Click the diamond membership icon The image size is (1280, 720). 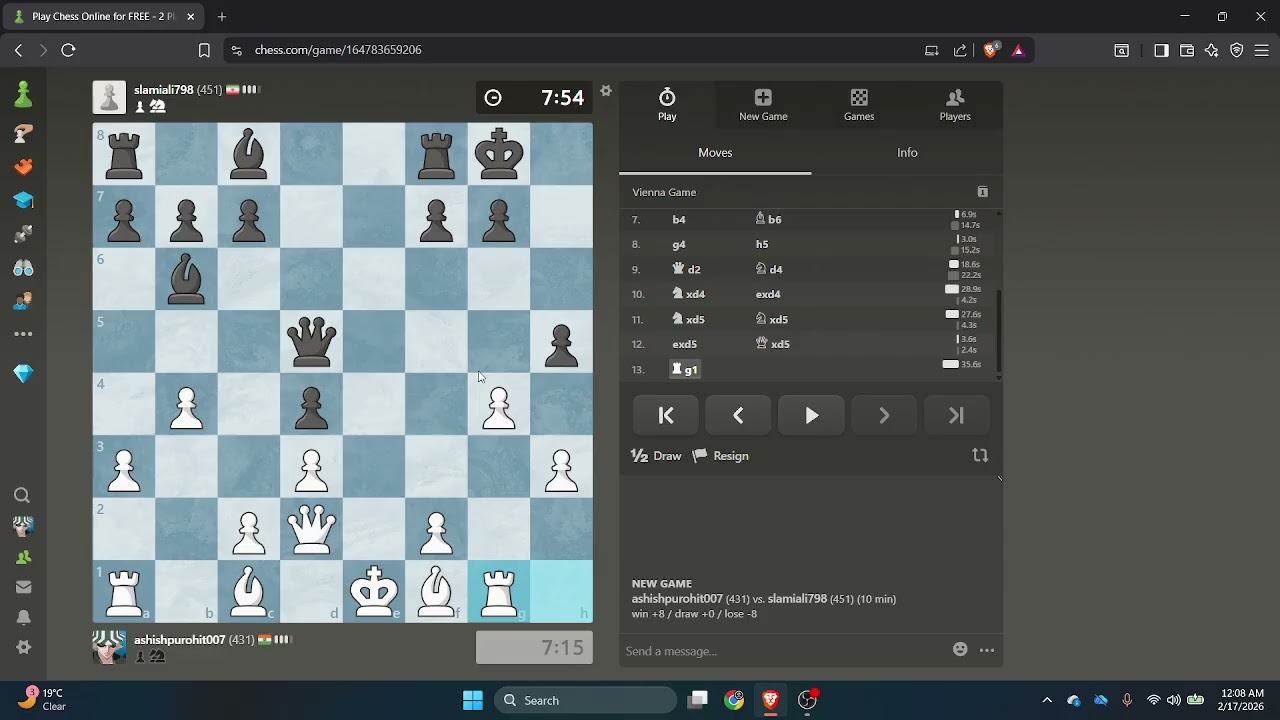tap(23, 373)
